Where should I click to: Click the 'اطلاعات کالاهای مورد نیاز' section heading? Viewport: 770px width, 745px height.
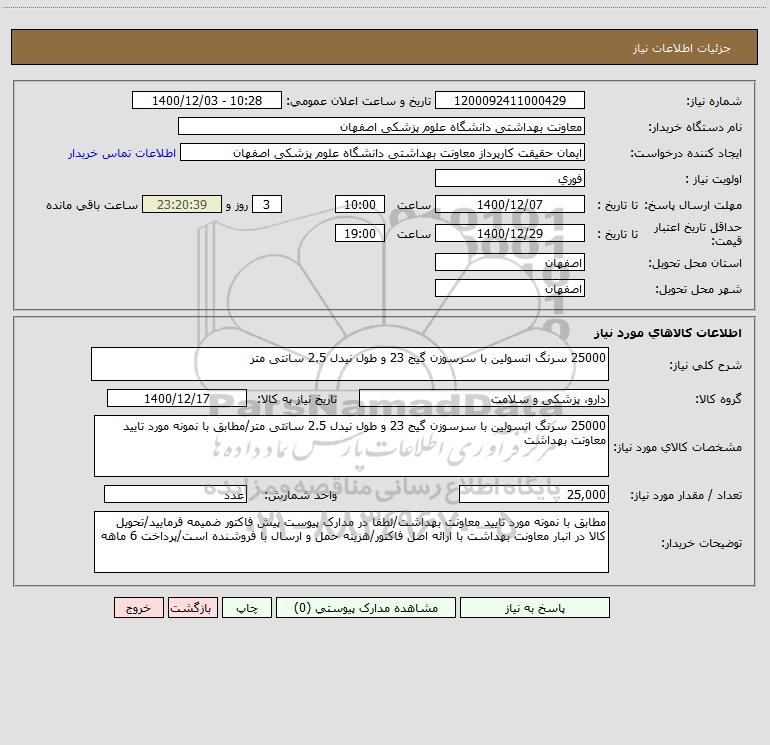[x=667, y=333]
